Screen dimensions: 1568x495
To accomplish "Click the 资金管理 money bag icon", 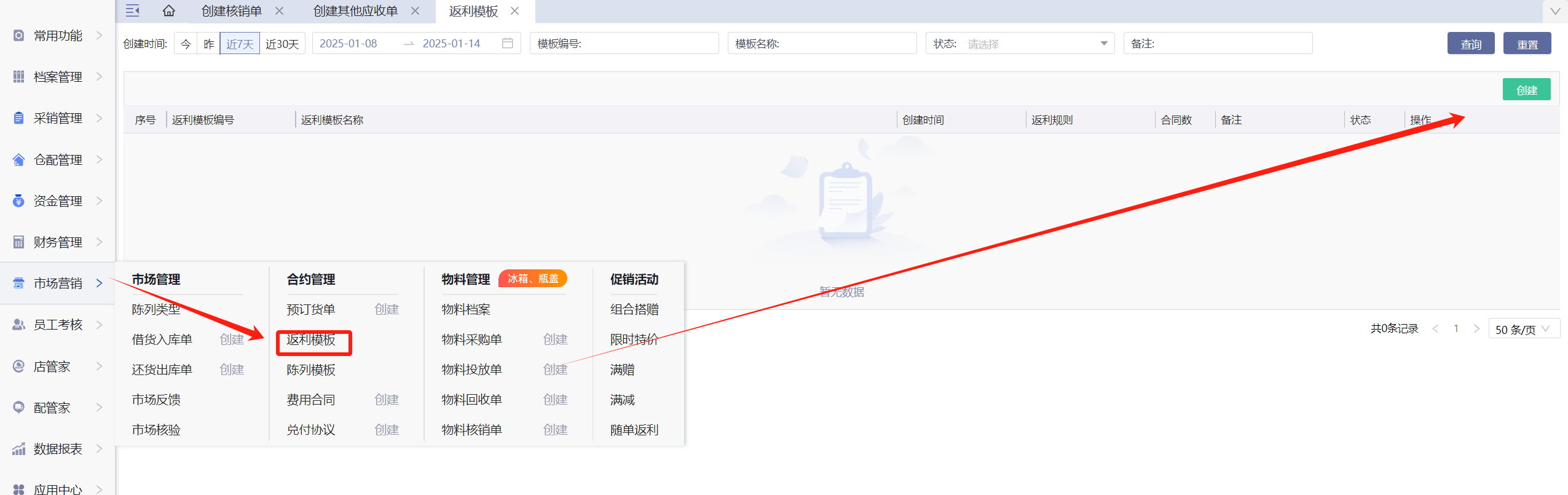I will 19,201.
